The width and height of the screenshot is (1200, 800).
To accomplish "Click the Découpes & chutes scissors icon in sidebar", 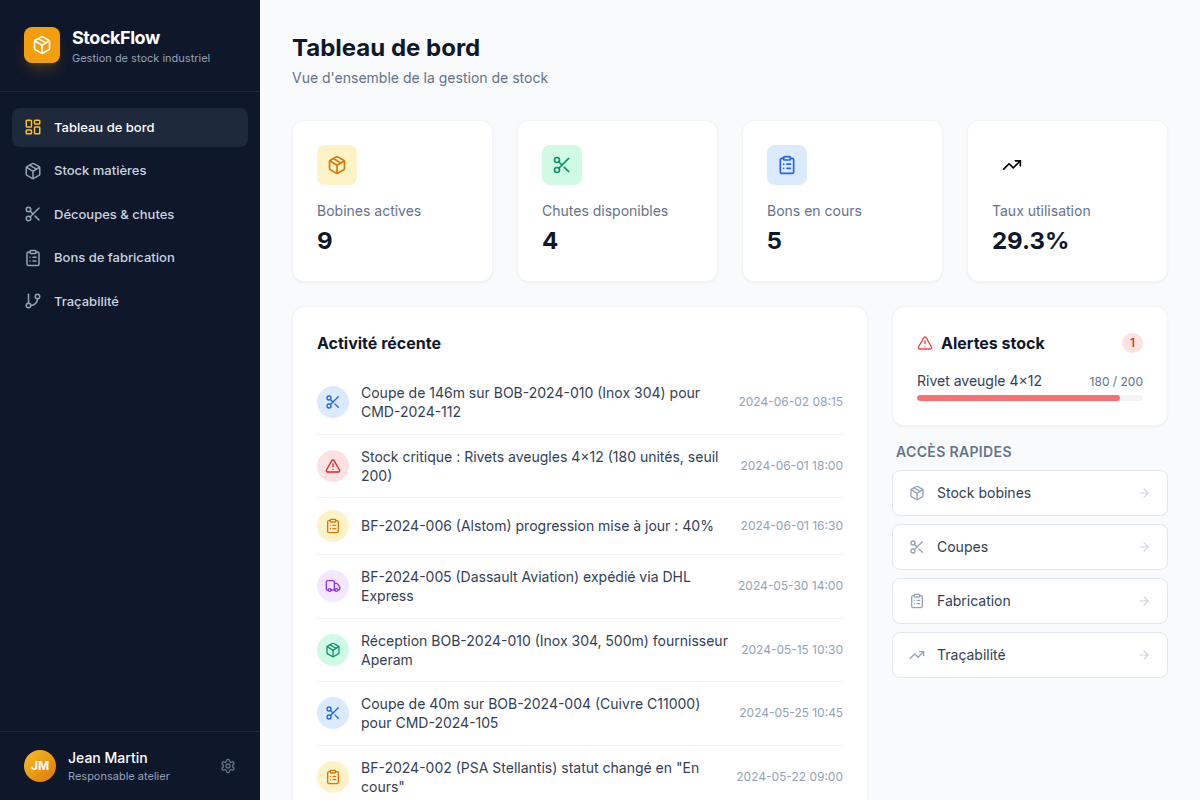I will (33, 214).
